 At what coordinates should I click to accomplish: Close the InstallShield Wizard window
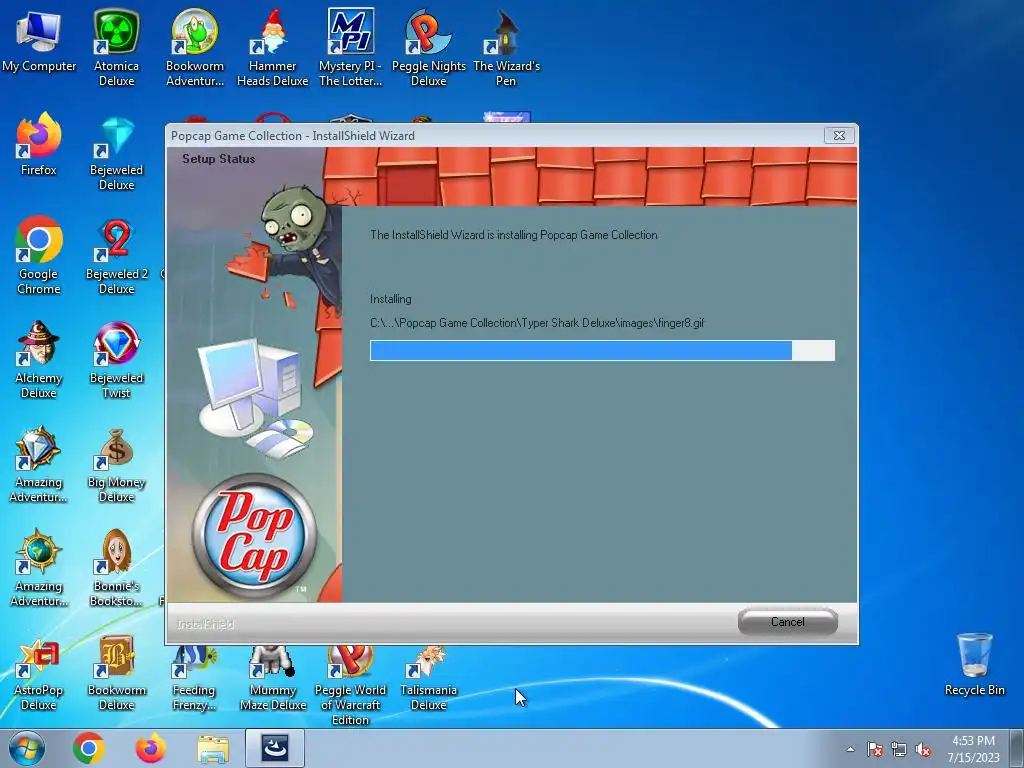(x=839, y=135)
